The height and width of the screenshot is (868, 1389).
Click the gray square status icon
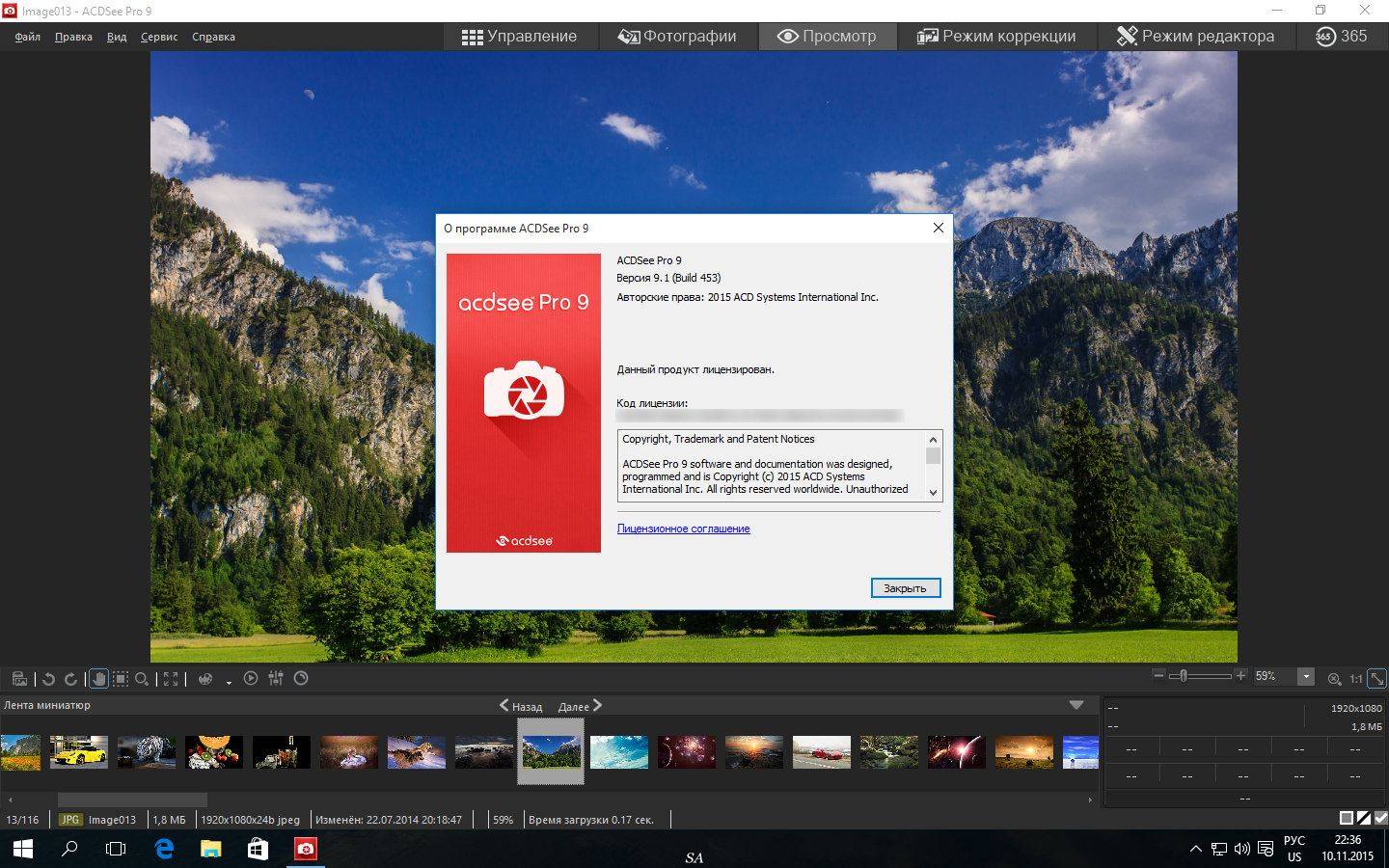(1347, 818)
